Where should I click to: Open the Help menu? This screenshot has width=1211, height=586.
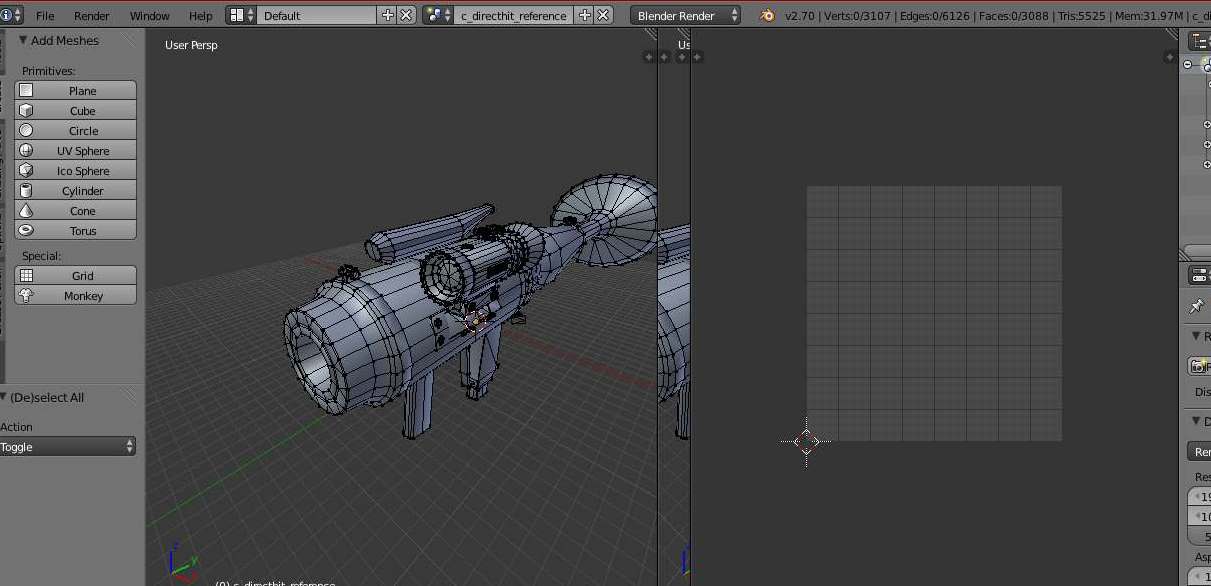201,16
